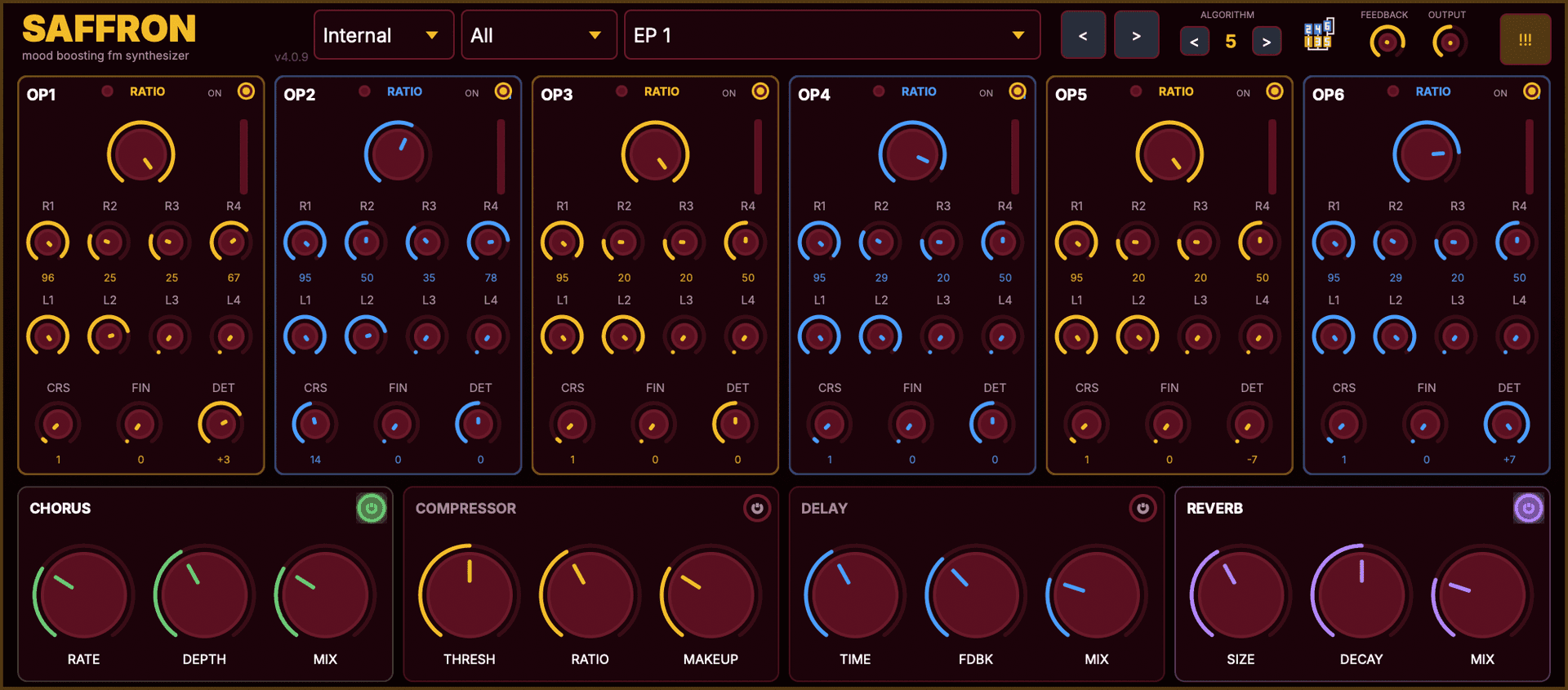Turn off OP1 with its ON button
The image size is (1568, 690).
coord(246,91)
